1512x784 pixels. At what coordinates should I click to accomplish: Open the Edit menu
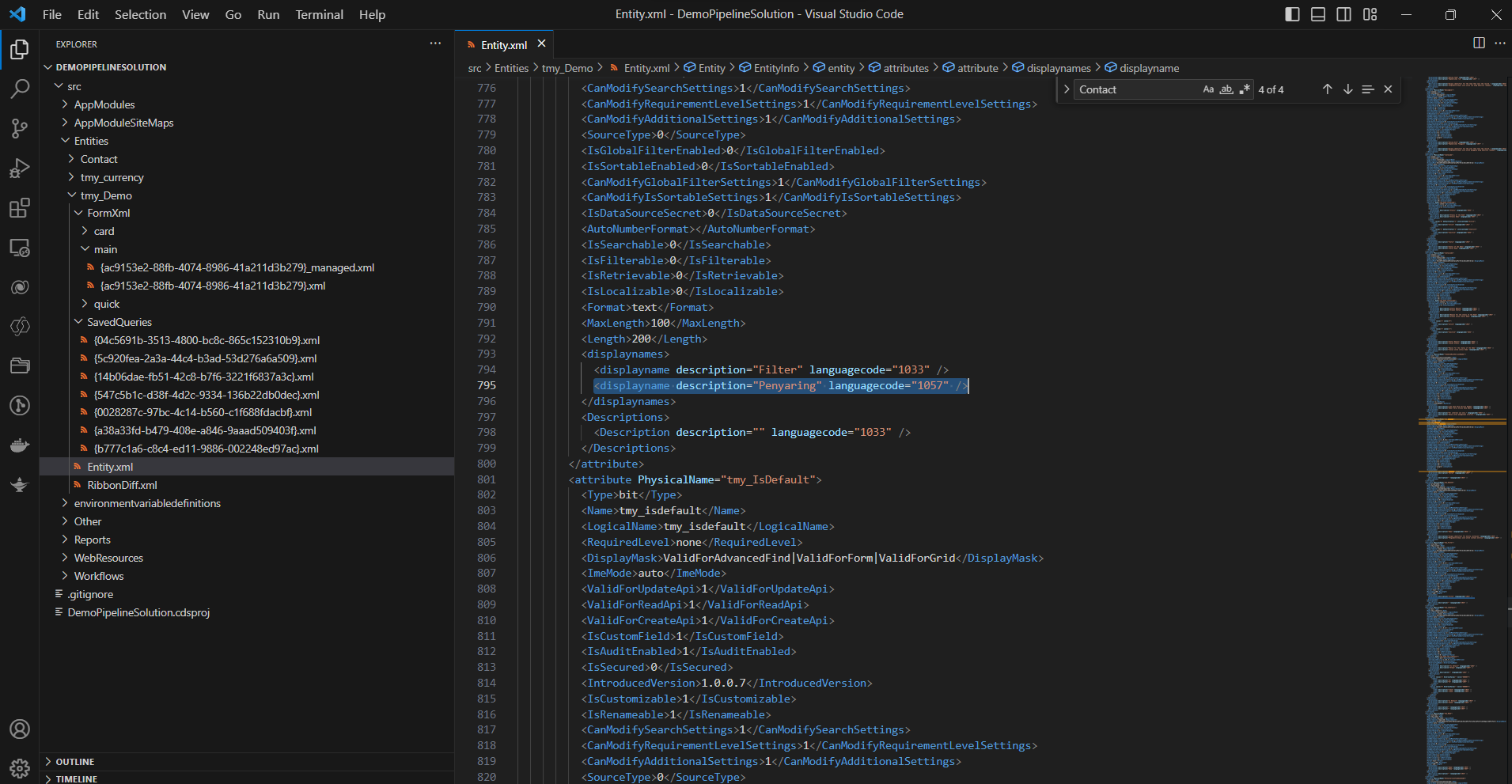click(x=88, y=14)
